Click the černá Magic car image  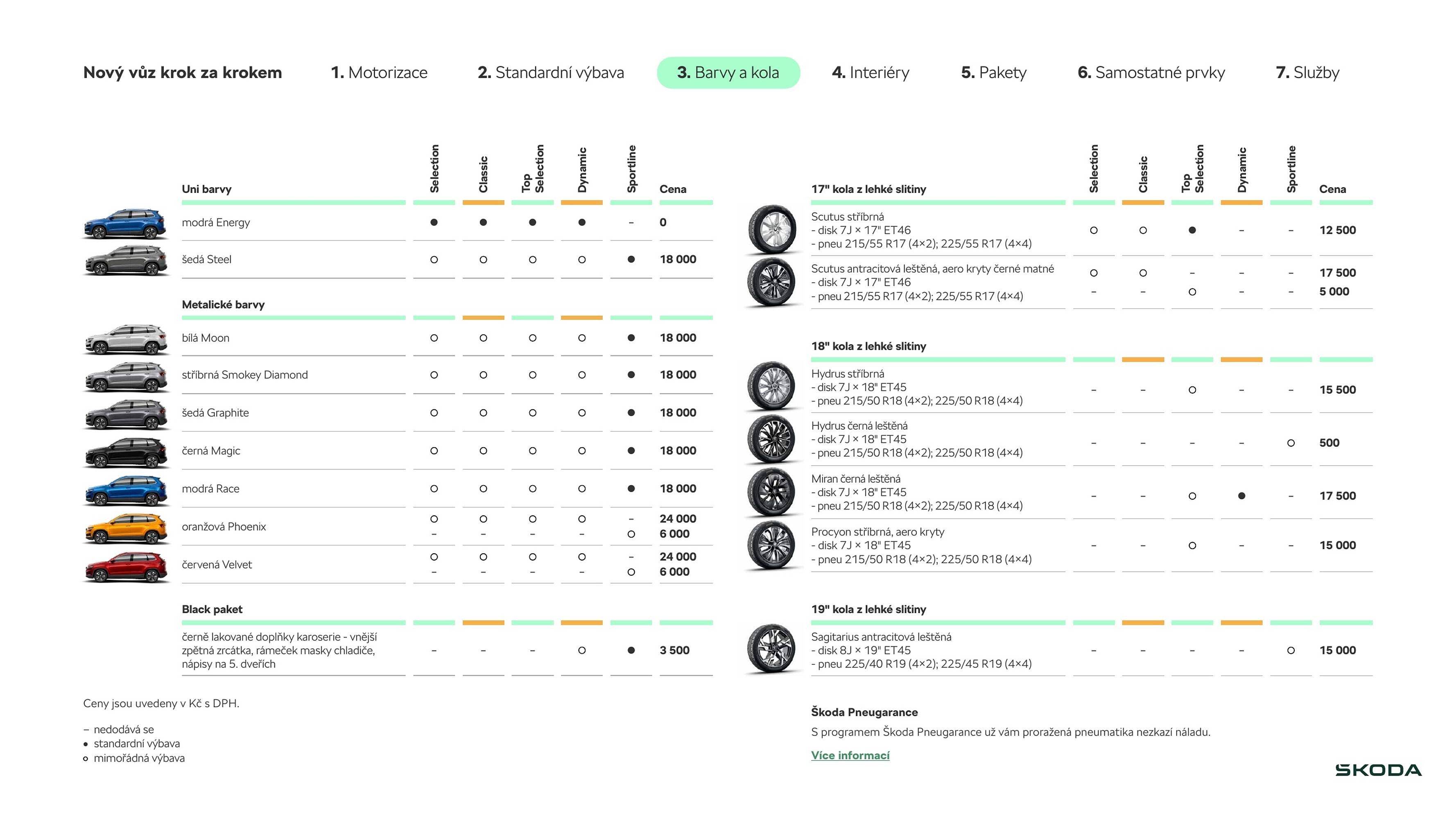[x=125, y=452]
